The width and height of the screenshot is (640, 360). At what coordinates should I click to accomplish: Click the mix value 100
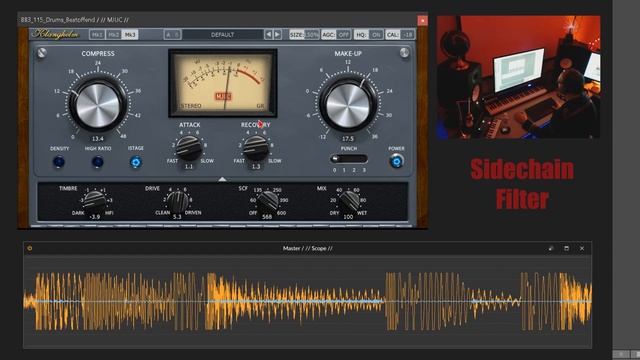tap(348, 217)
